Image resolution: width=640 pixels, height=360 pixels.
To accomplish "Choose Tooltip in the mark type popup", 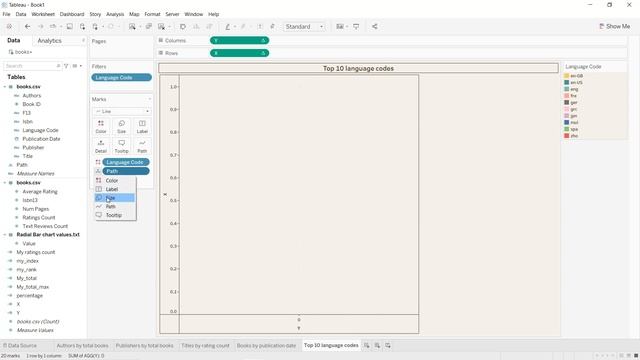I will (115, 215).
